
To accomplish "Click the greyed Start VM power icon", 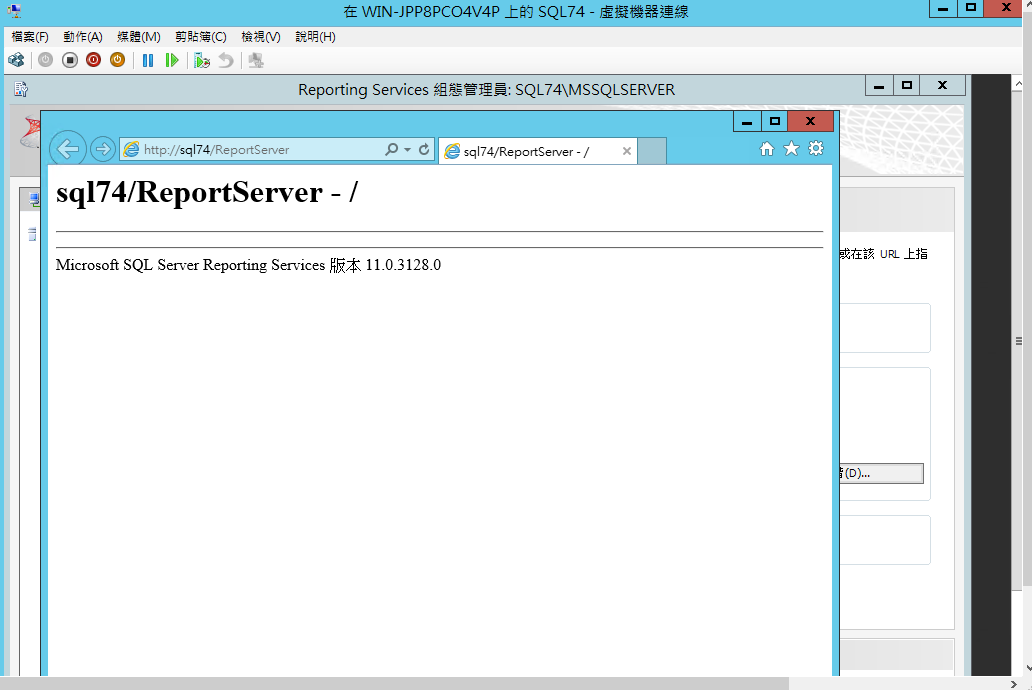I will point(45,61).
